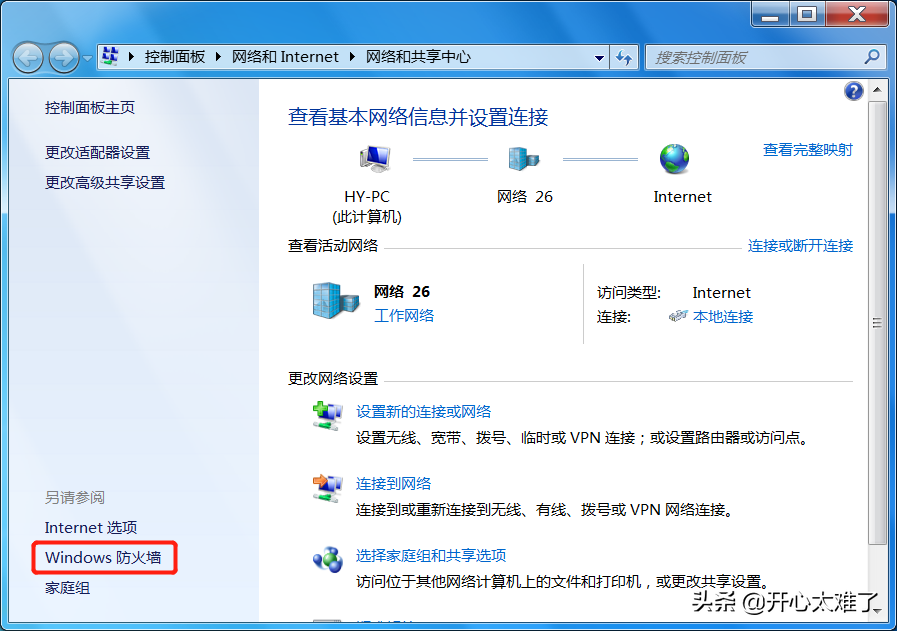Click the 连接到网络 icon
The width and height of the screenshot is (897, 631).
[x=326, y=487]
